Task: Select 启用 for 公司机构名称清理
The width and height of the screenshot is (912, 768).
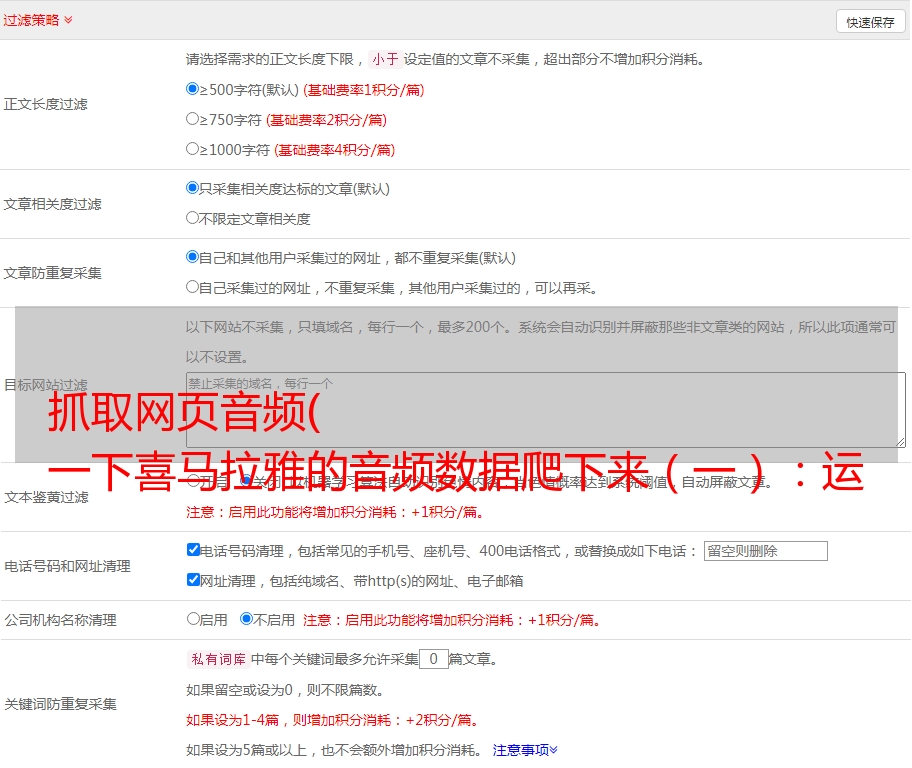Action: pyautogui.click(x=193, y=618)
